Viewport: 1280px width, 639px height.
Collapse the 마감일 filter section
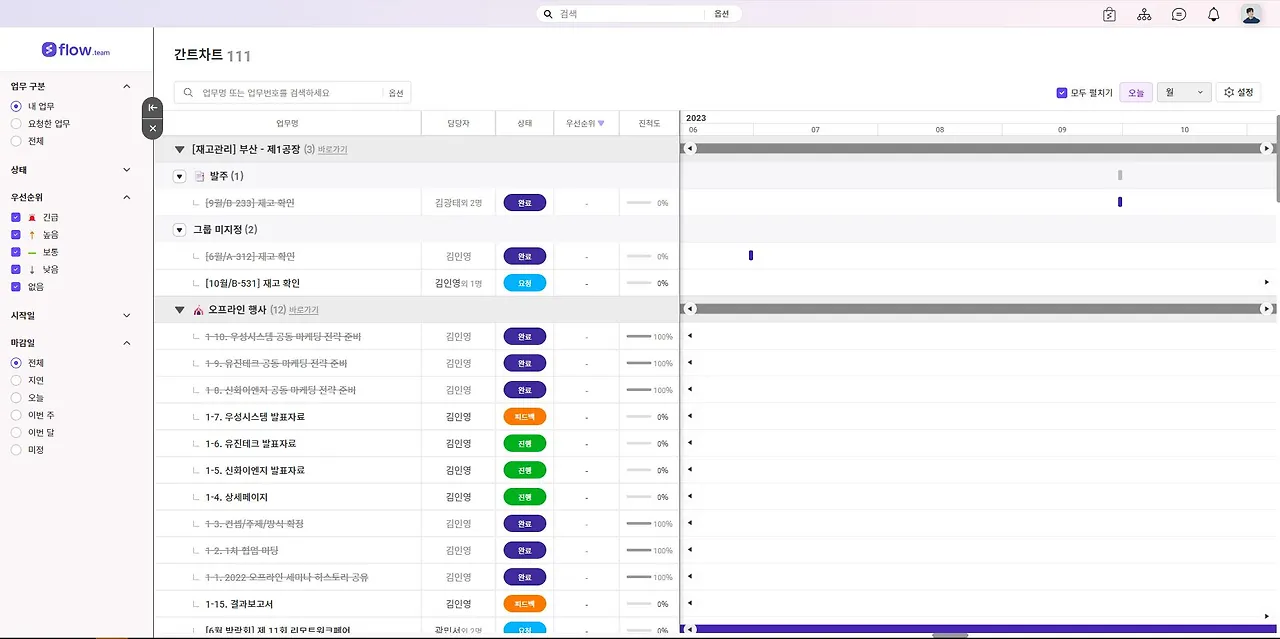(x=127, y=343)
